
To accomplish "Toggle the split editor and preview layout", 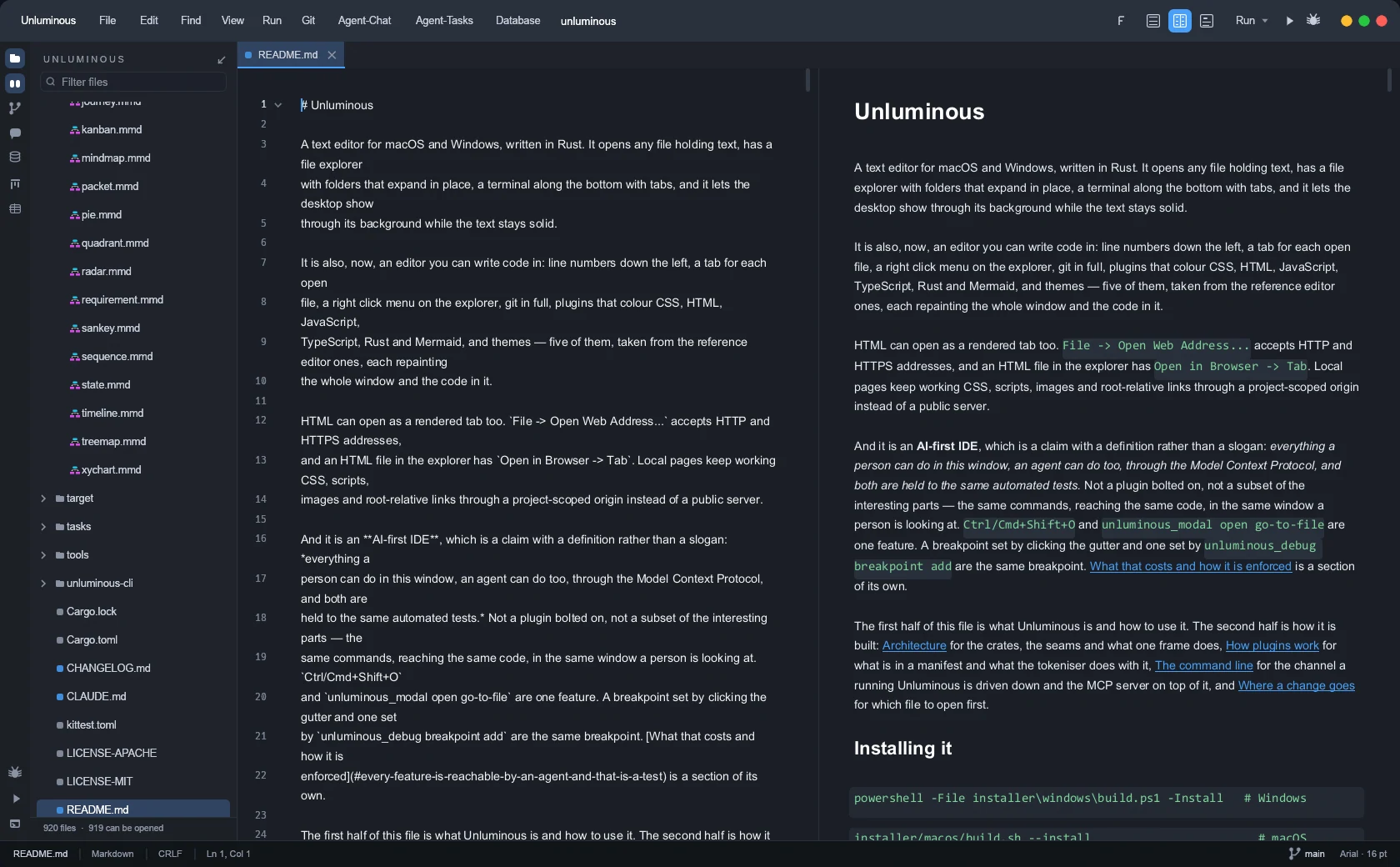I will tap(1180, 21).
